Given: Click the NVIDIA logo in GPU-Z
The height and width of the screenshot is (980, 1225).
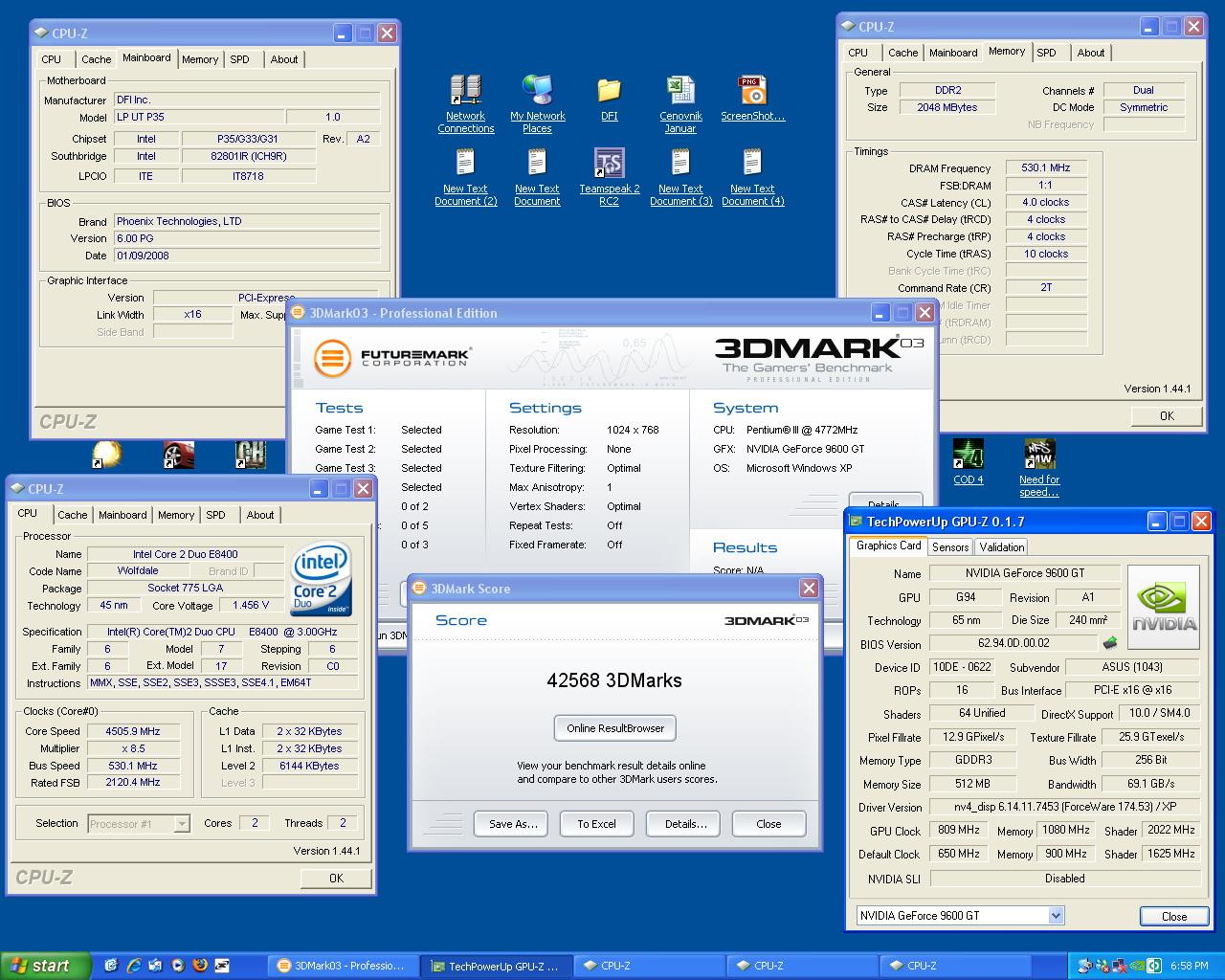Looking at the screenshot, I should 1164,608.
